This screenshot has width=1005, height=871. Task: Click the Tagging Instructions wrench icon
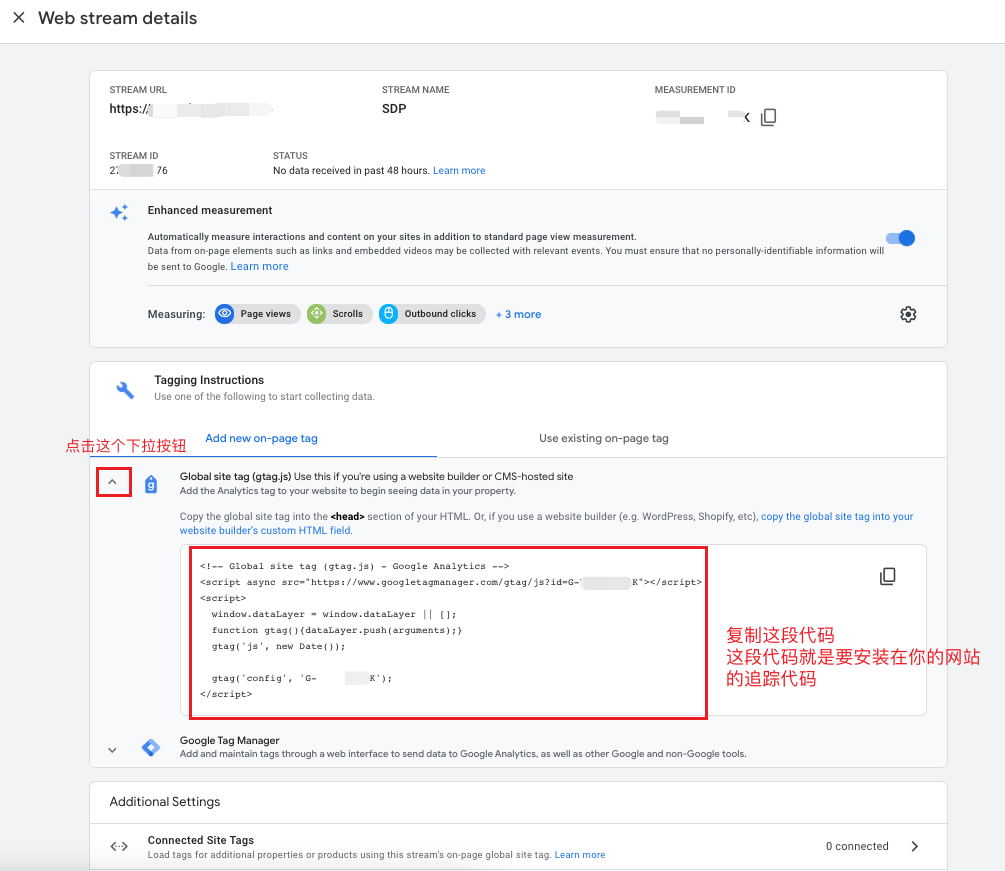pos(125,390)
